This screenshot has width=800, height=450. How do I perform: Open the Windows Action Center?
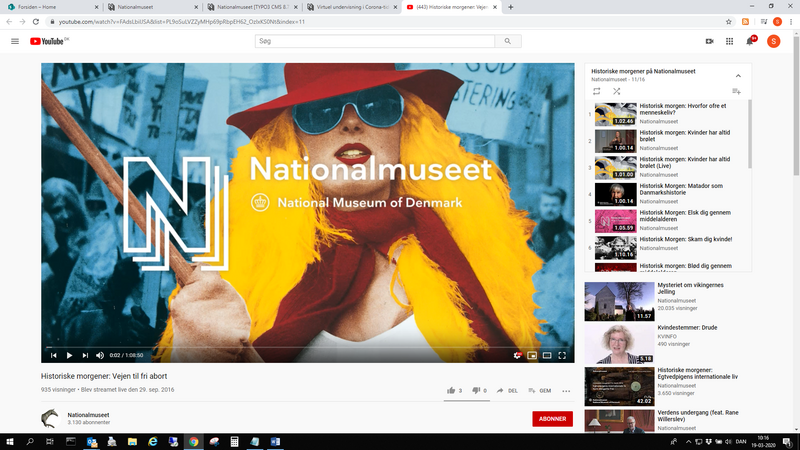tap(787, 442)
